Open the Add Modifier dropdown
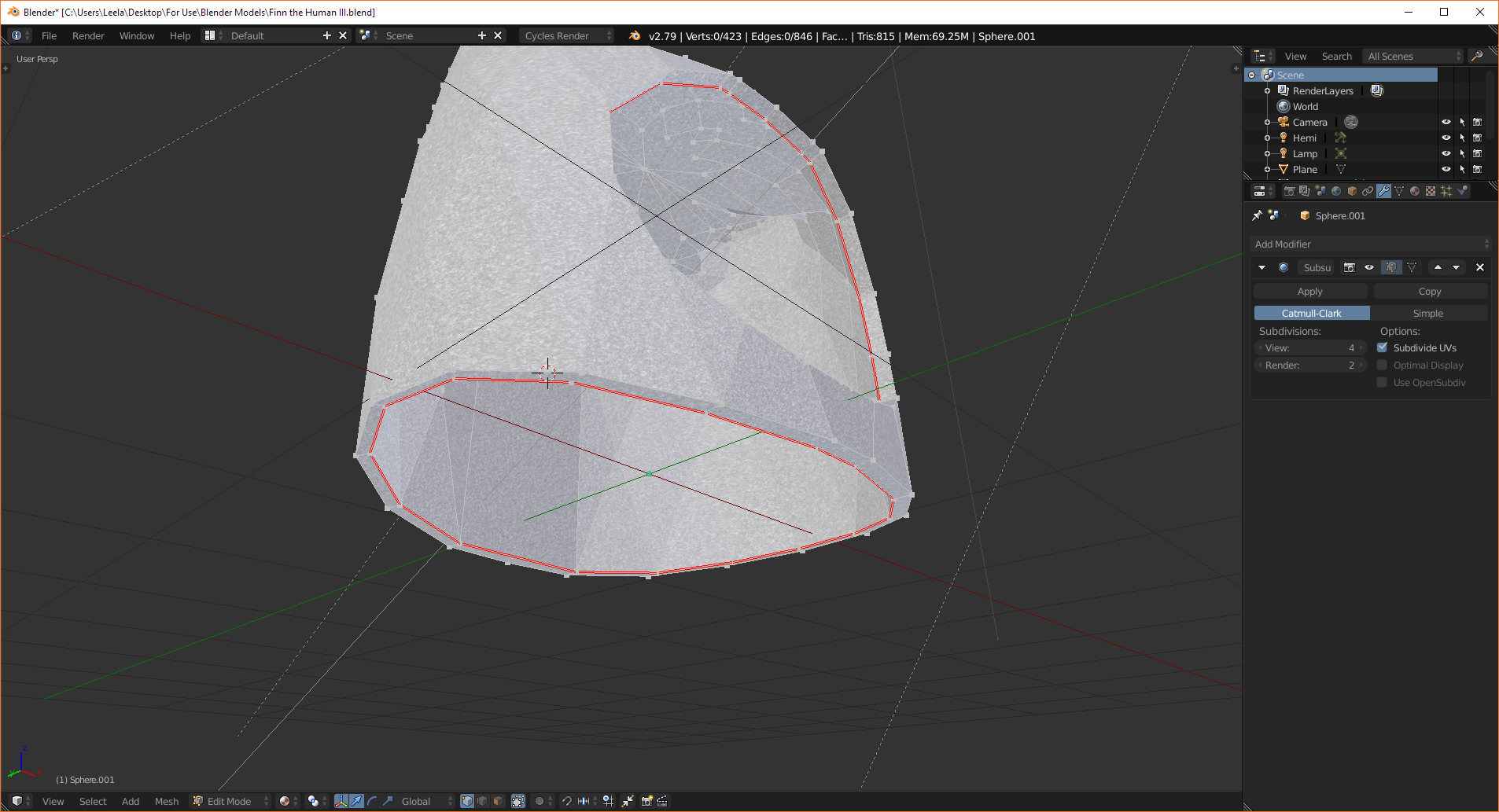This screenshot has height=812, width=1499. coord(1371,244)
